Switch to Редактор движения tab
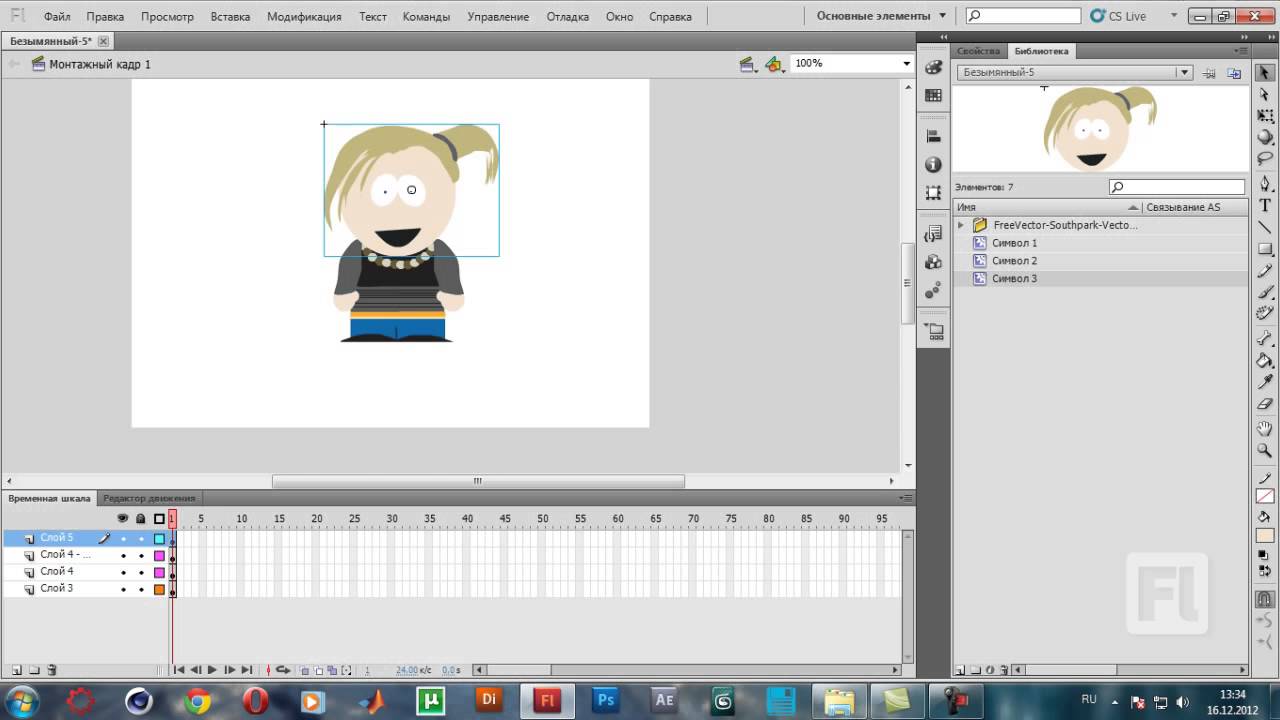 click(x=149, y=498)
